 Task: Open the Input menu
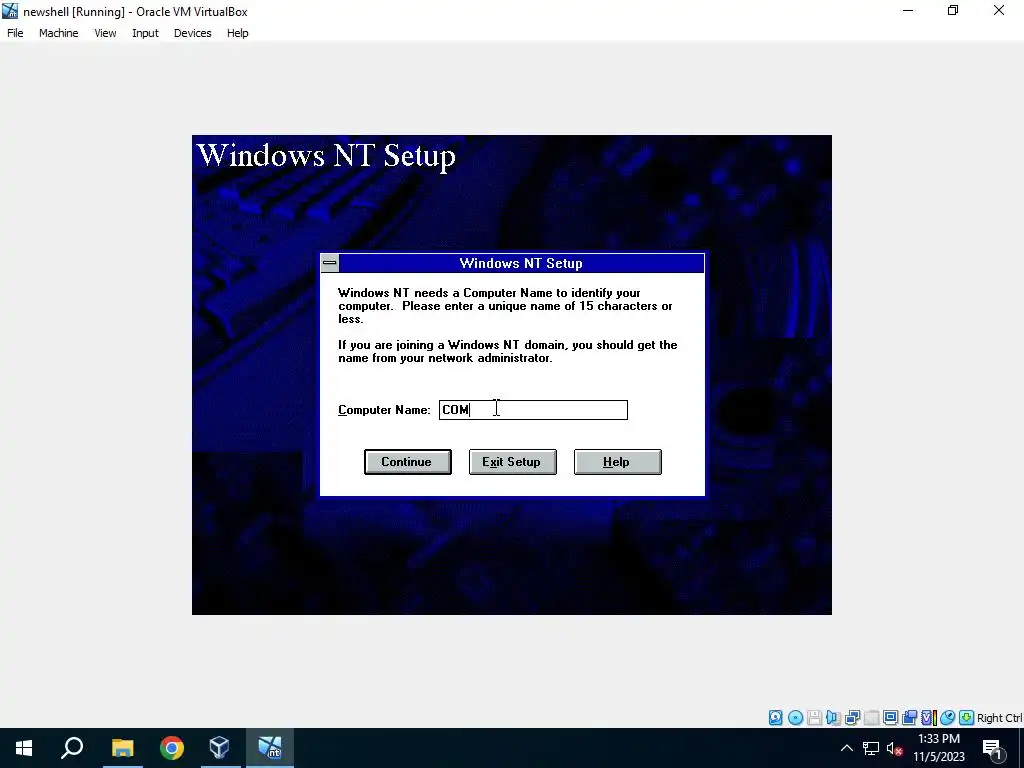point(145,33)
